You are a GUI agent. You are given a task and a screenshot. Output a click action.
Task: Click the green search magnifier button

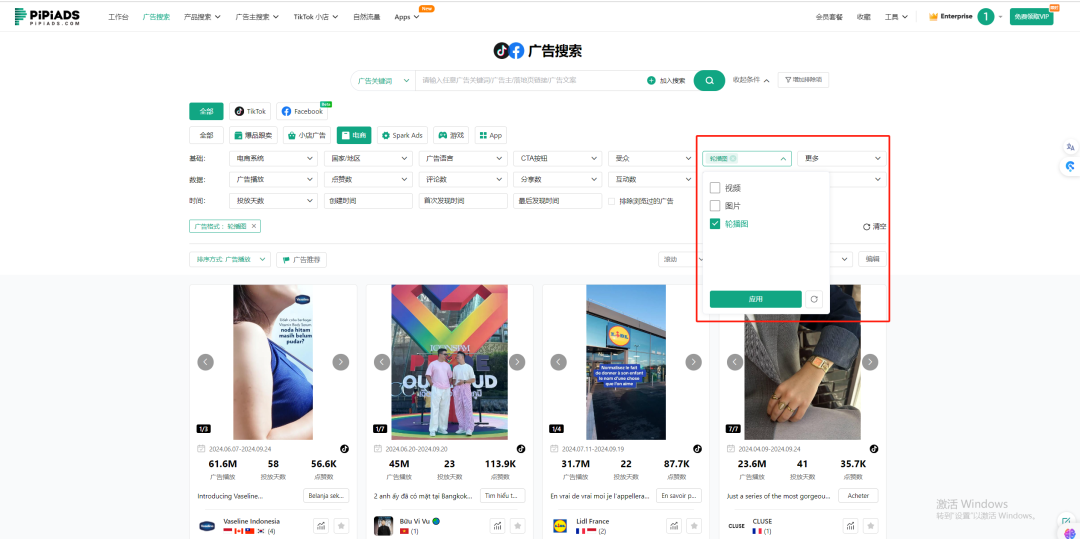pyautogui.click(x=708, y=80)
